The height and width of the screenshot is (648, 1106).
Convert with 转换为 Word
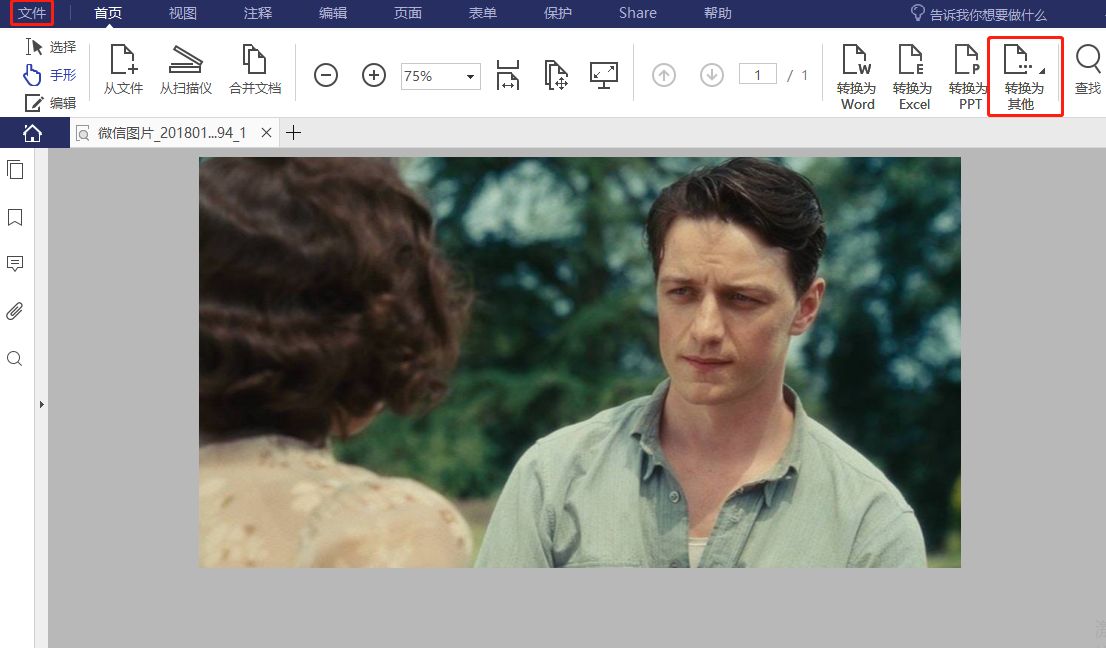857,77
